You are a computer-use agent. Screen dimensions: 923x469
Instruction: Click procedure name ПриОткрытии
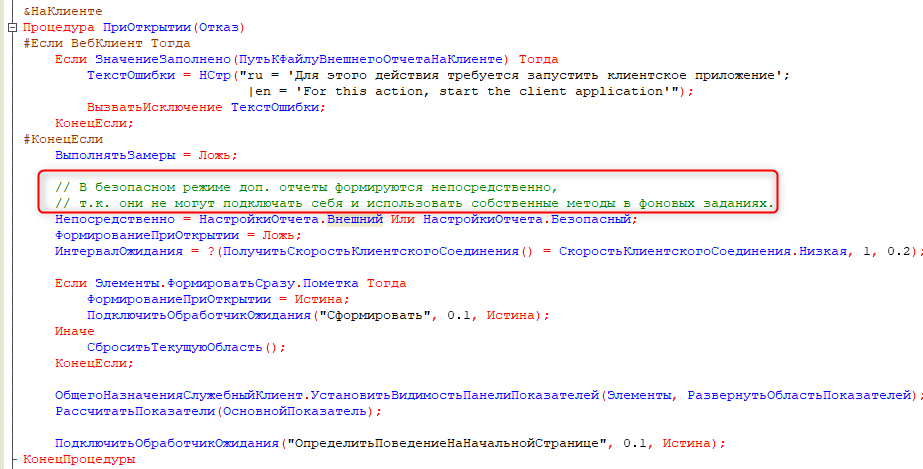coord(147,28)
